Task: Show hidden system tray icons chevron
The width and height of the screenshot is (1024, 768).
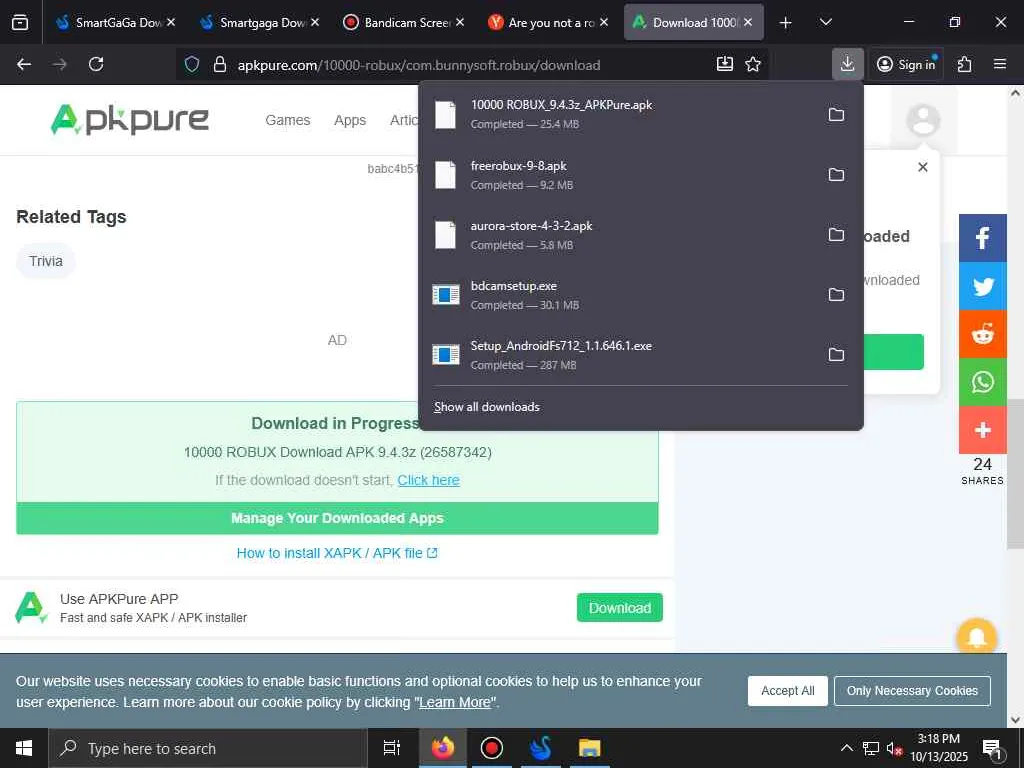Action: (x=846, y=748)
